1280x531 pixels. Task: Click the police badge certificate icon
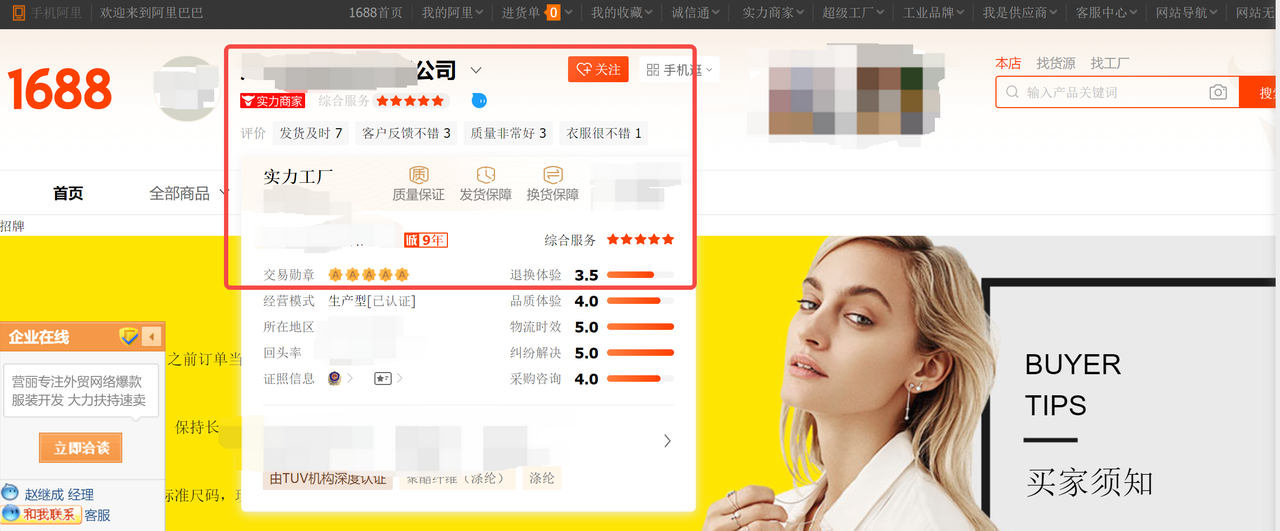tap(334, 379)
